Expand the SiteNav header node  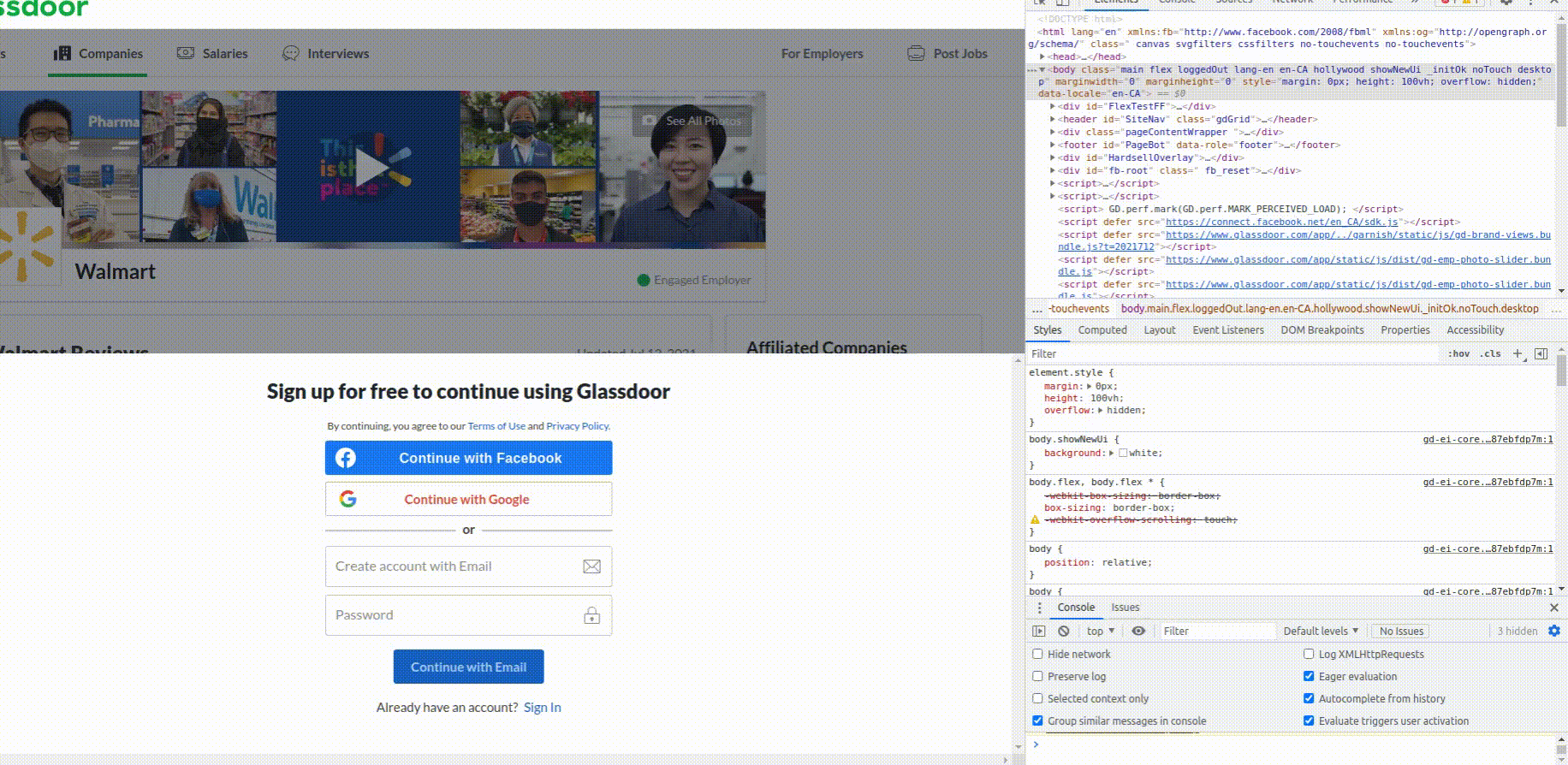(1053, 120)
